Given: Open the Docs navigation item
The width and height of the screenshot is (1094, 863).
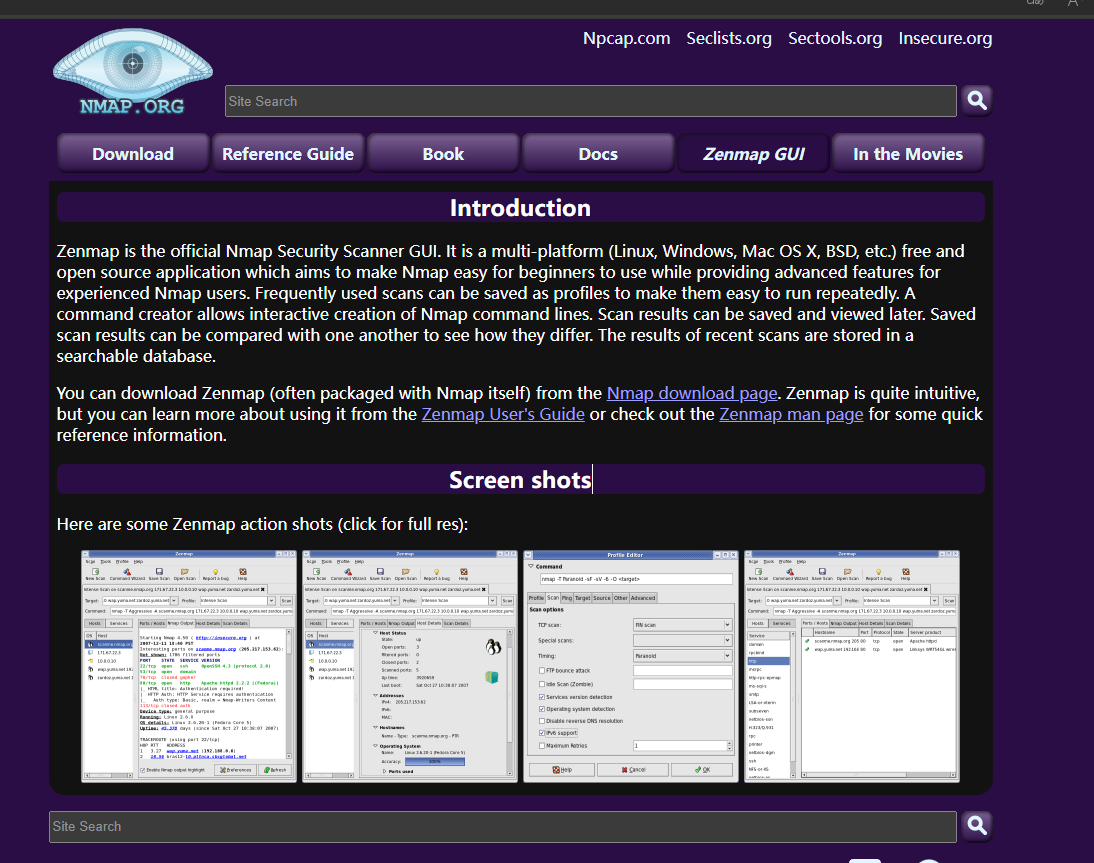Looking at the screenshot, I should 598,153.
